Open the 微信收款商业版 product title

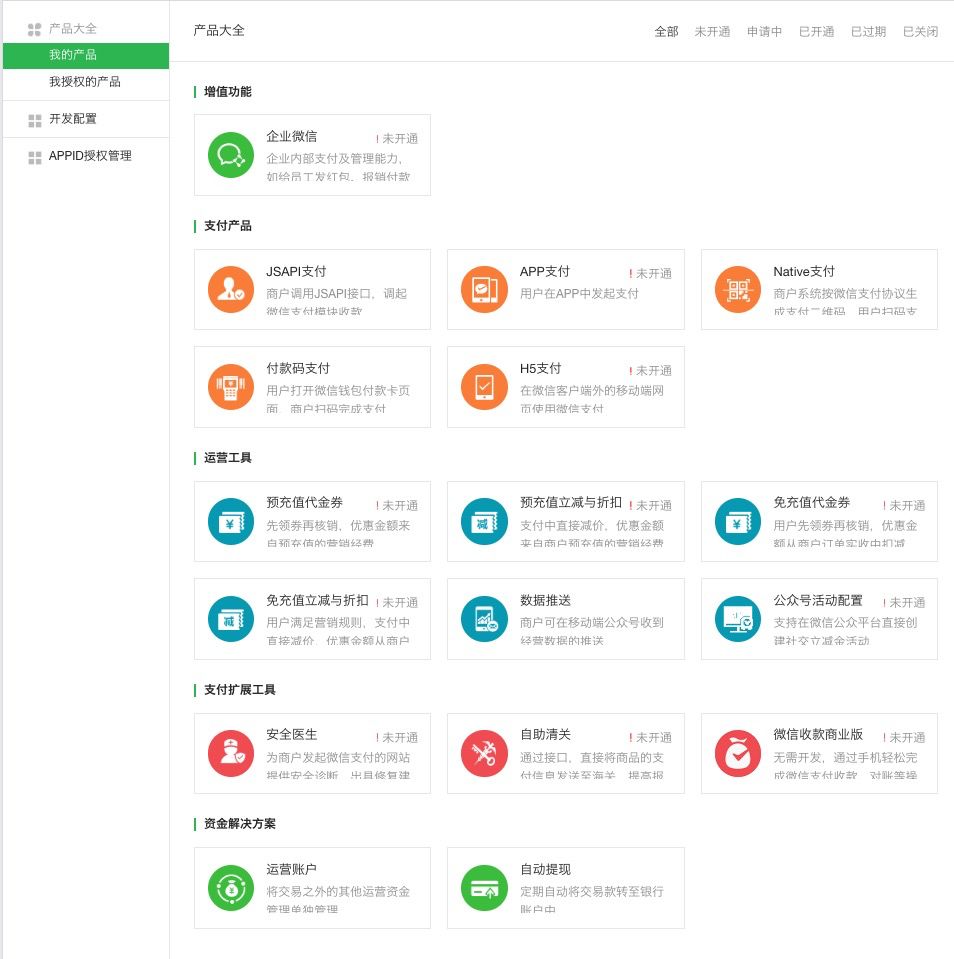[x=818, y=735]
